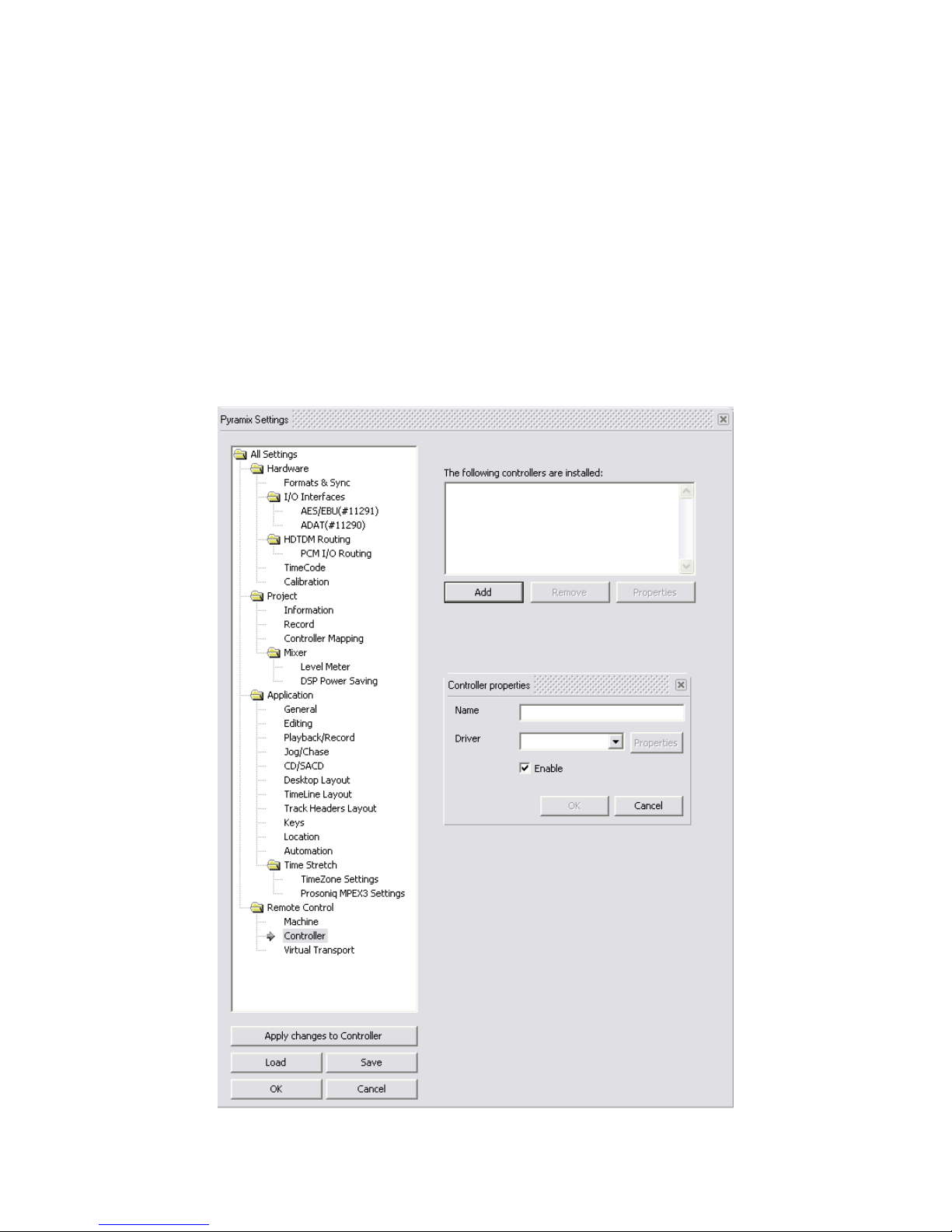
Task: Select ADAT(#11290) interface
Action: coord(333,525)
